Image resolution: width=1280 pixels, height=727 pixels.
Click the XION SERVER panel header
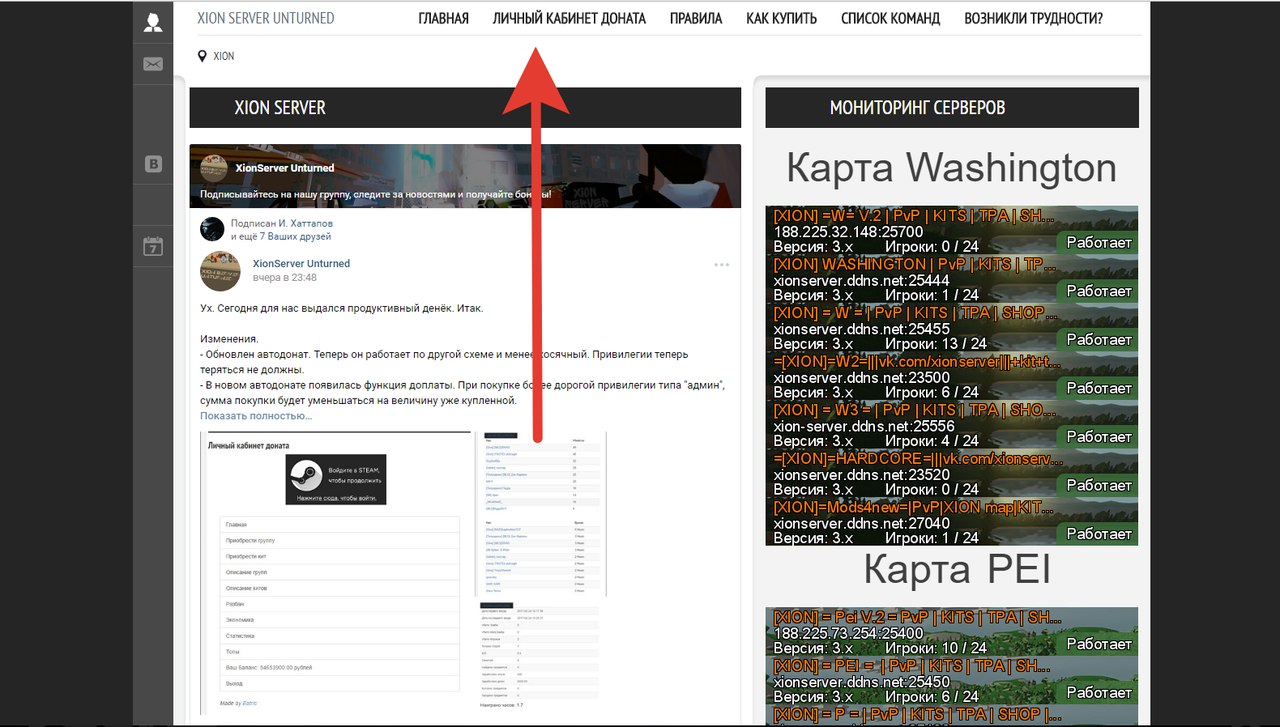point(465,108)
